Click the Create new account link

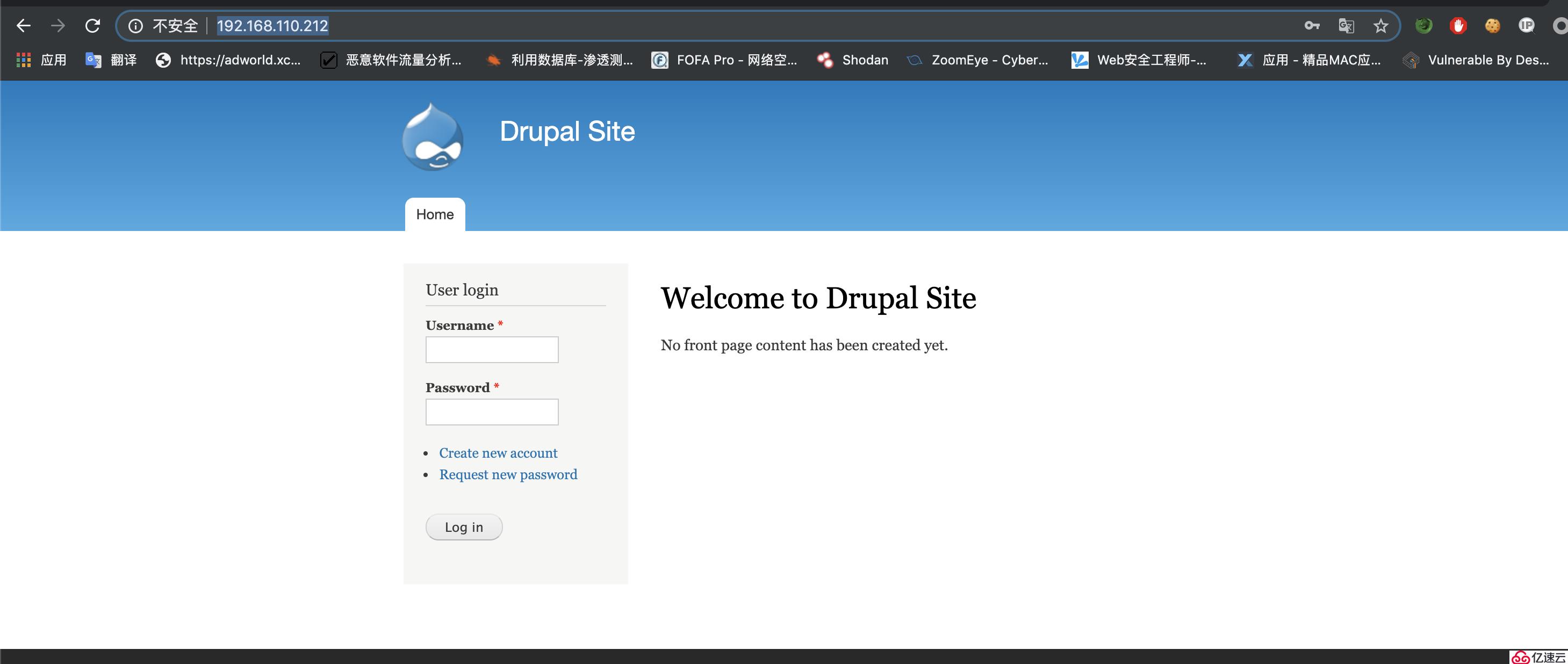coord(498,453)
